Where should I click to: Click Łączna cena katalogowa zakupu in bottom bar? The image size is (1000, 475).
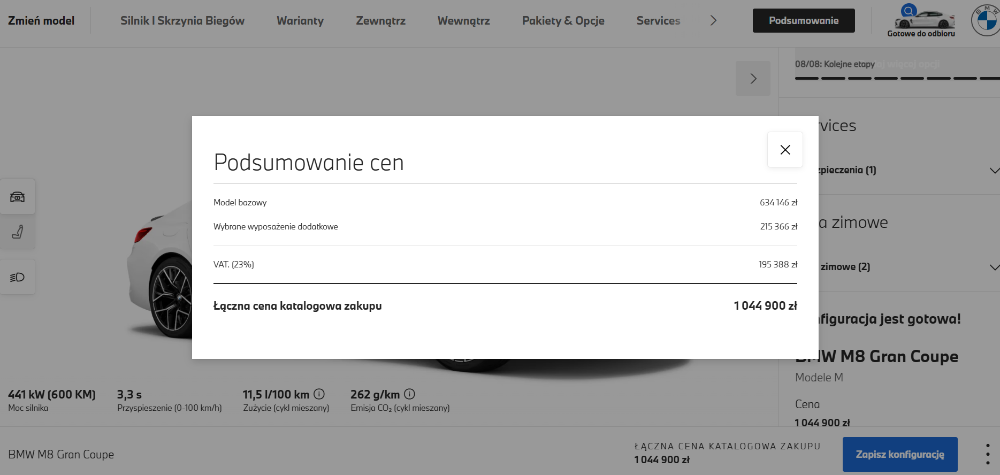[727, 446]
